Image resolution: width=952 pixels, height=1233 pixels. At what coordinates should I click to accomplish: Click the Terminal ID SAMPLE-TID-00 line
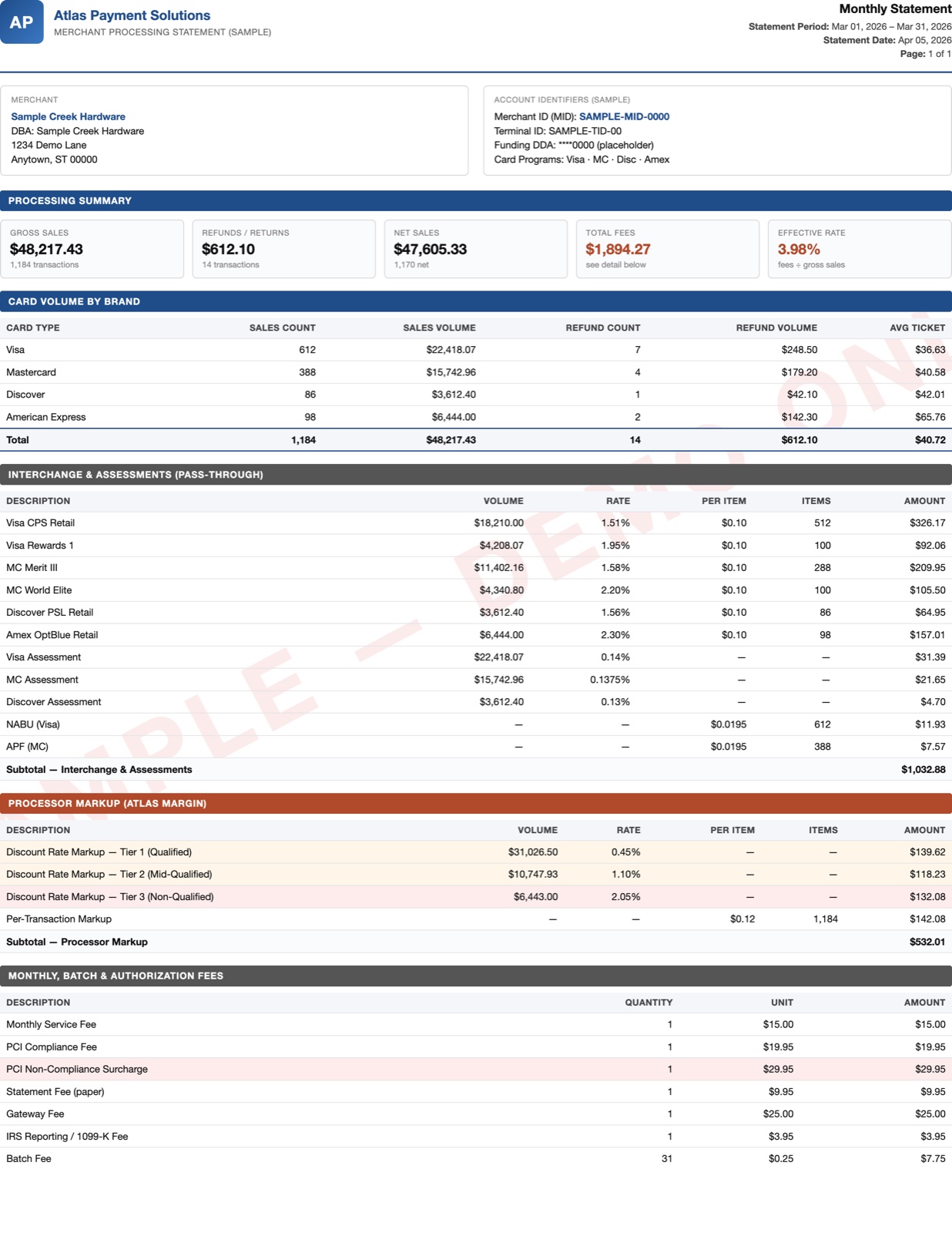558,131
